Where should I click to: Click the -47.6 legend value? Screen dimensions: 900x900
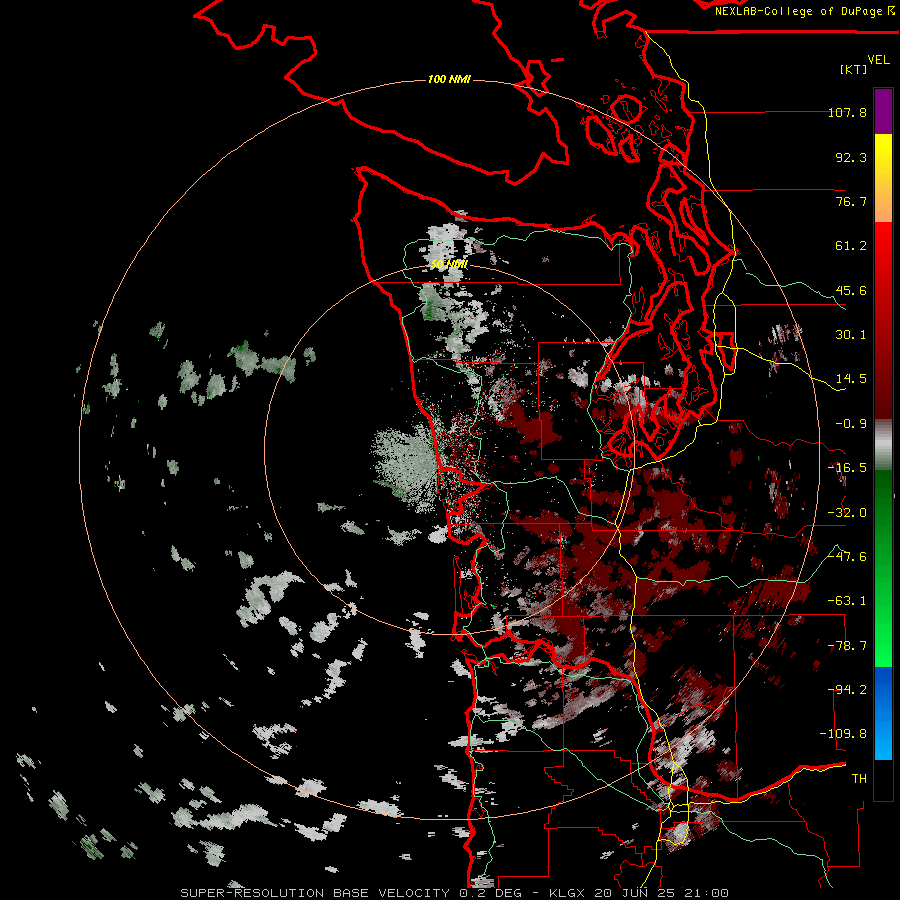pyautogui.click(x=847, y=557)
